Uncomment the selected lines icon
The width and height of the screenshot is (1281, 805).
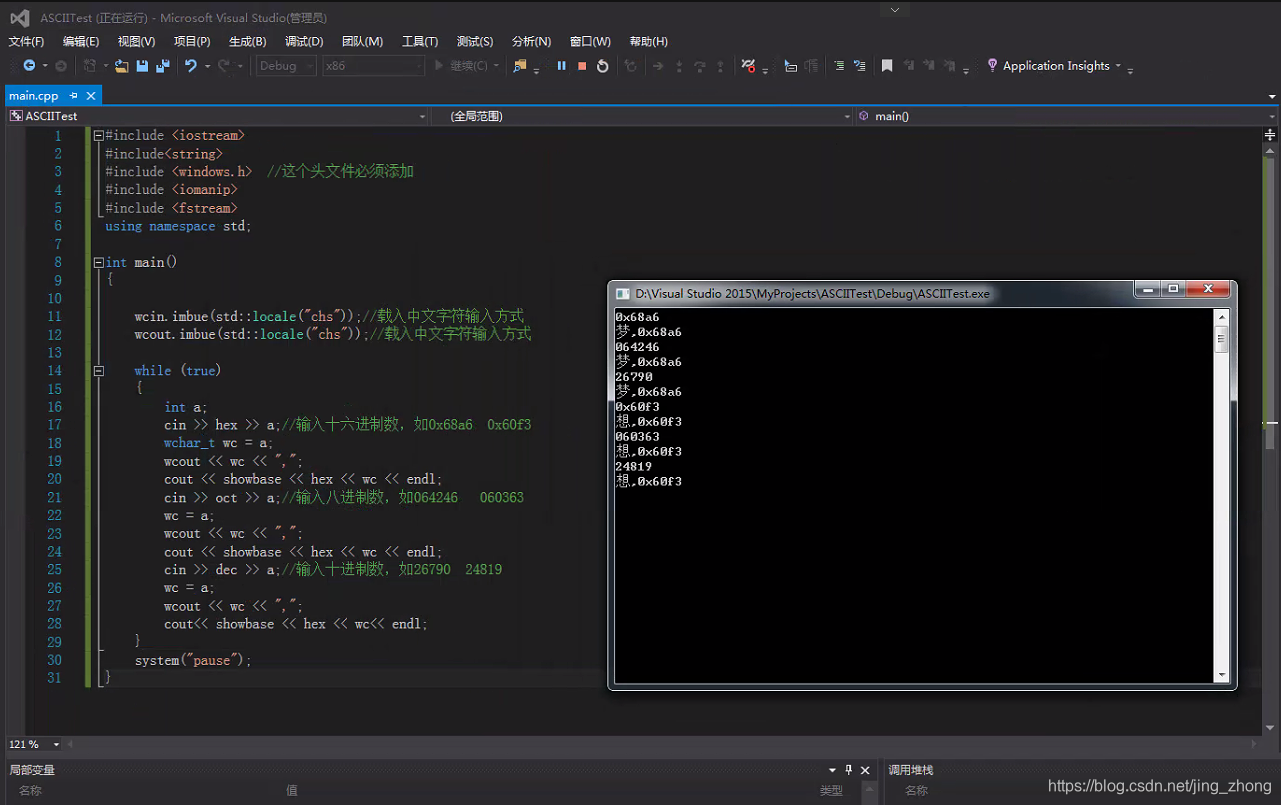pos(859,66)
